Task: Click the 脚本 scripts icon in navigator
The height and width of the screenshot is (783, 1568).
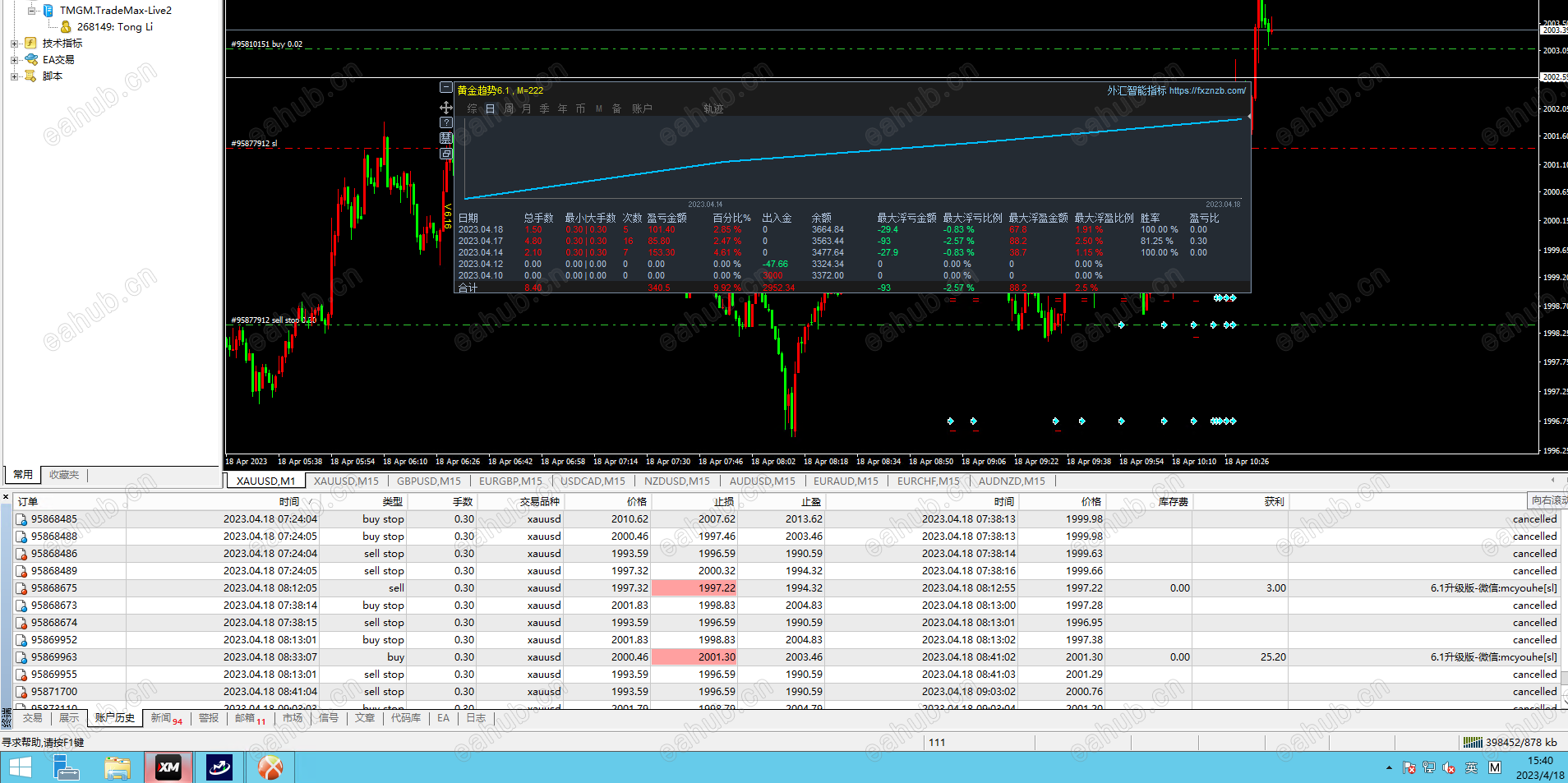Action: click(30, 76)
